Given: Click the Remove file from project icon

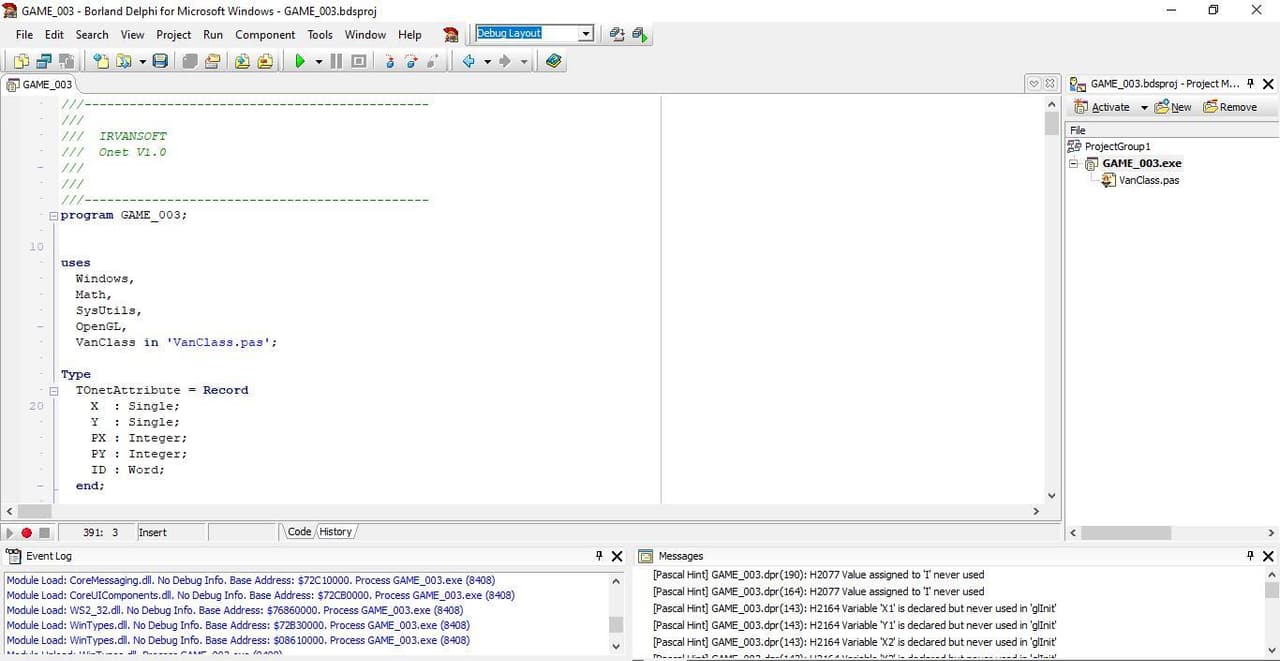Looking at the screenshot, I should point(264,61).
